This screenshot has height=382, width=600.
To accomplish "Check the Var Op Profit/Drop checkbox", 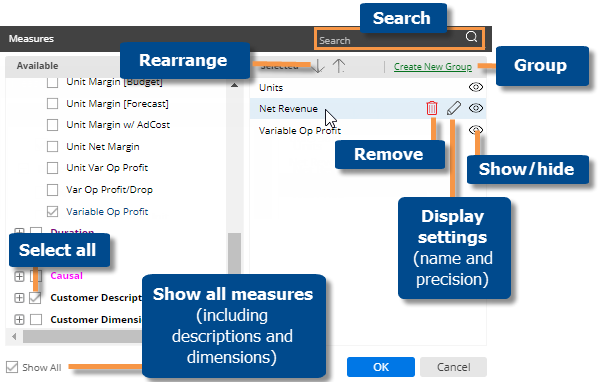I will 52,190.
